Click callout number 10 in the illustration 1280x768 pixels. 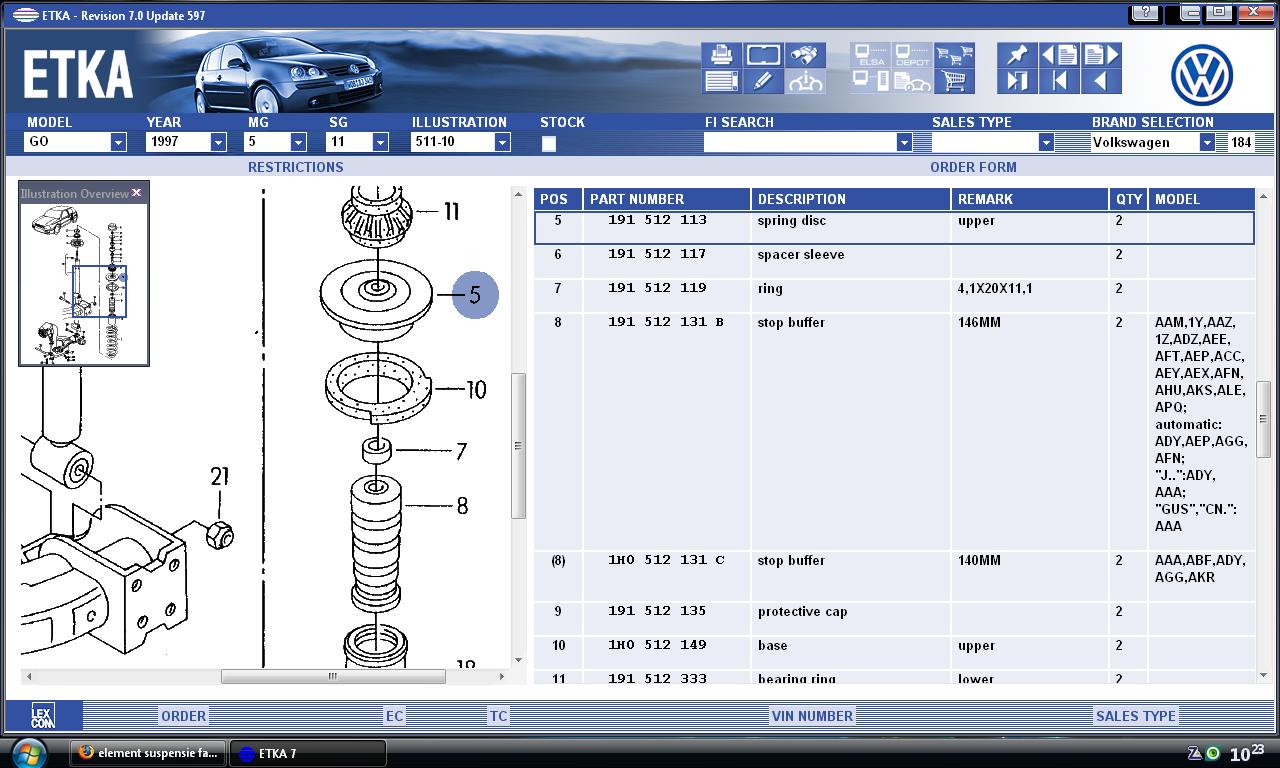[476, 389]
